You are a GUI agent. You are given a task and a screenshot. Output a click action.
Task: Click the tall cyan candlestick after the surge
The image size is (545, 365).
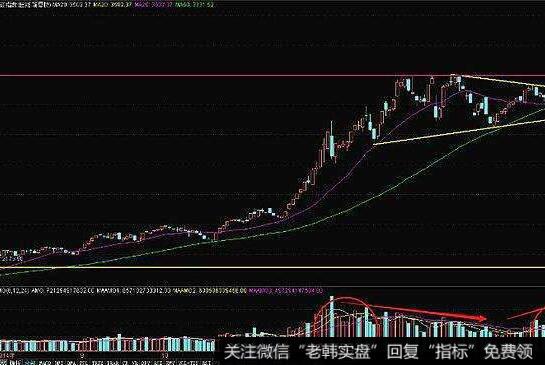pyautogui.click(x=332, y=141)
